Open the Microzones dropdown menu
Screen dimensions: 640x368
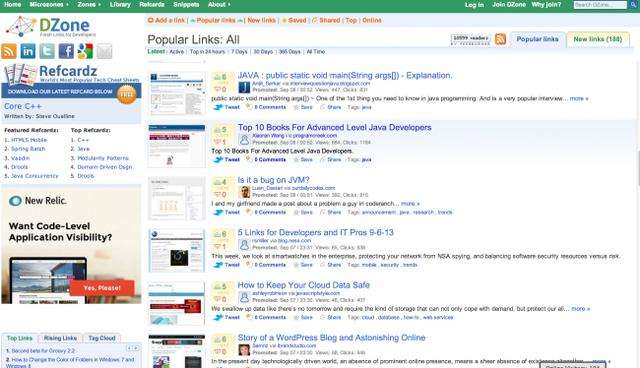[49, 4]
